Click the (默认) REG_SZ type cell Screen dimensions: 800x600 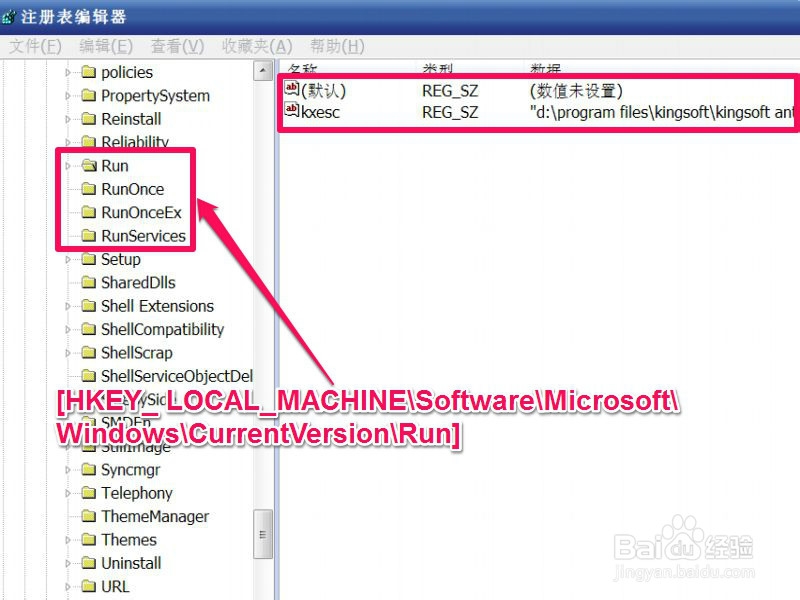tap(450, 91)
